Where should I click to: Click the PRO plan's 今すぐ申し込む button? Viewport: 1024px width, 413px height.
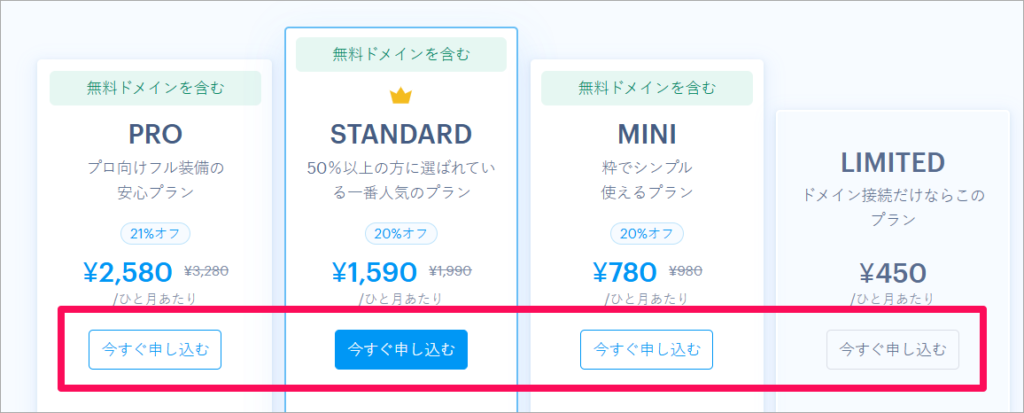pyautogui.click(x=155, y=350)
